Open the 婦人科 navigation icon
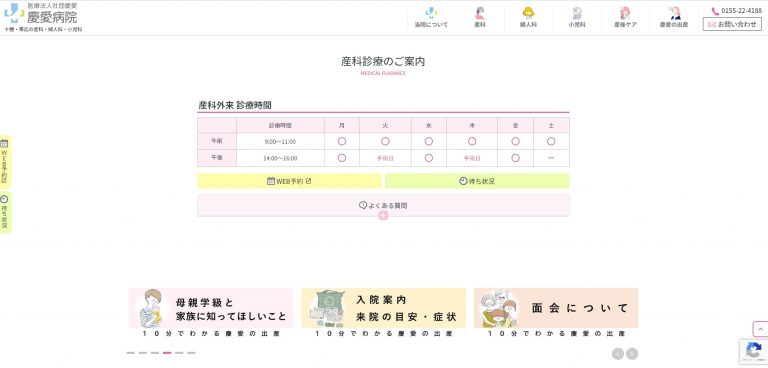768x368 pixels. [x=528, y=18]
